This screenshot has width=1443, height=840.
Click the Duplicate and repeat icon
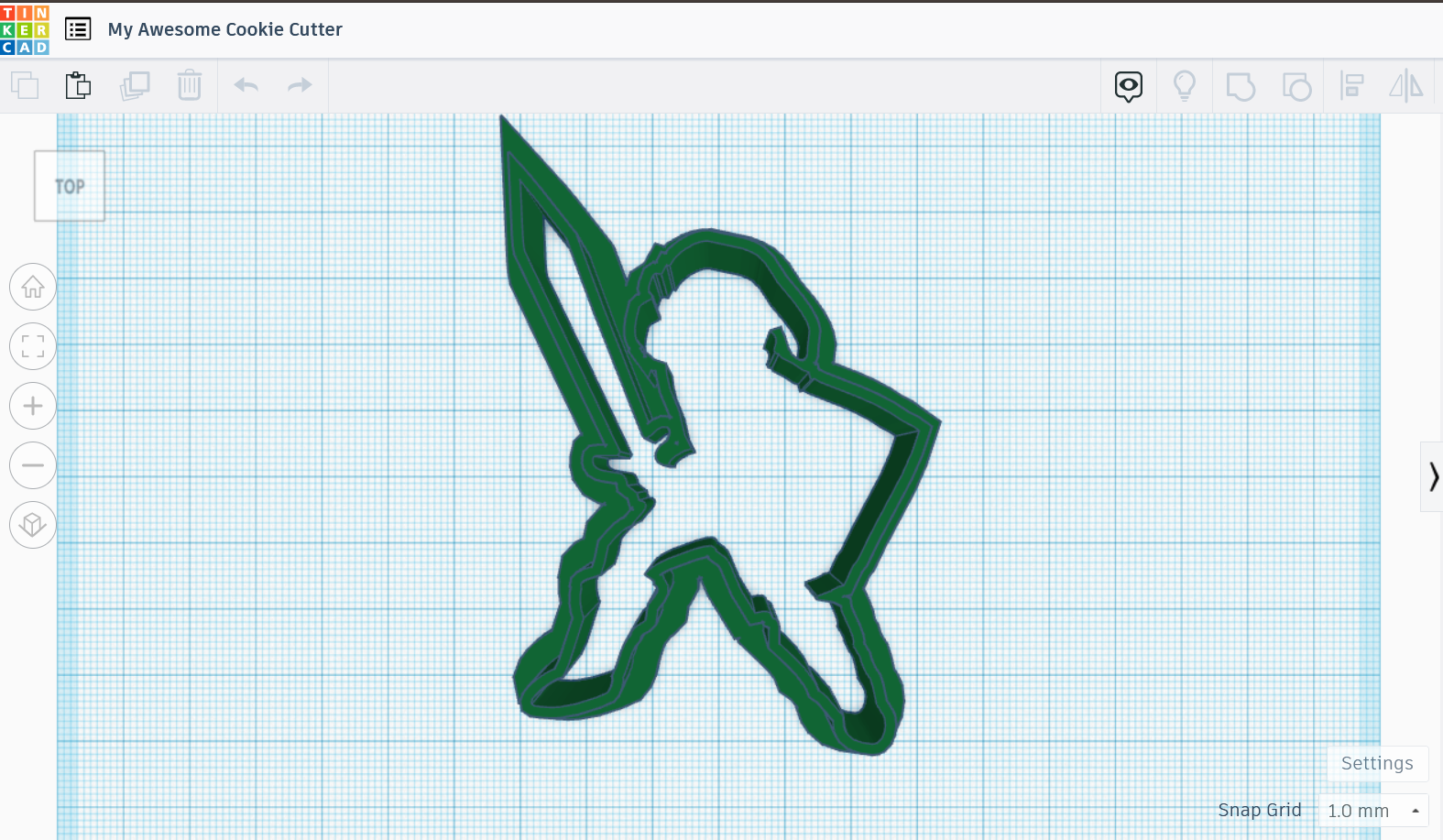coord(135,85)
